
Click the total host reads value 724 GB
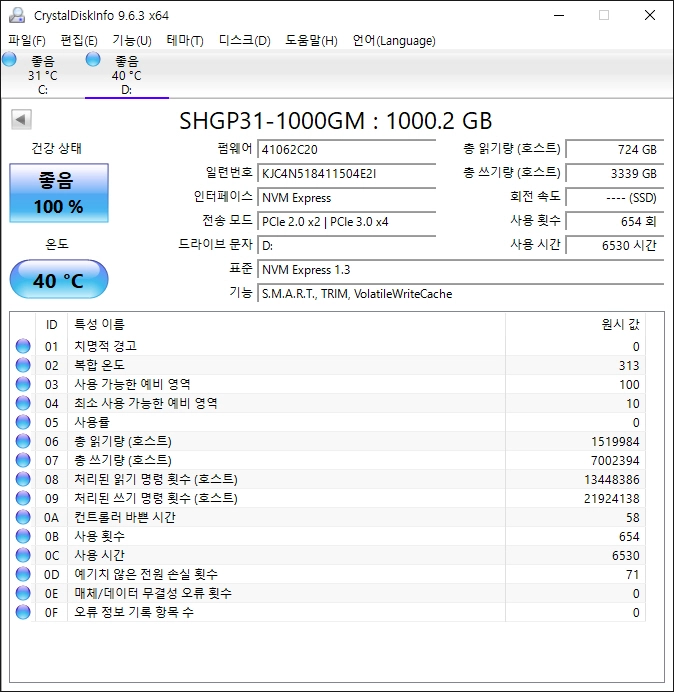(x=614, y=150)
